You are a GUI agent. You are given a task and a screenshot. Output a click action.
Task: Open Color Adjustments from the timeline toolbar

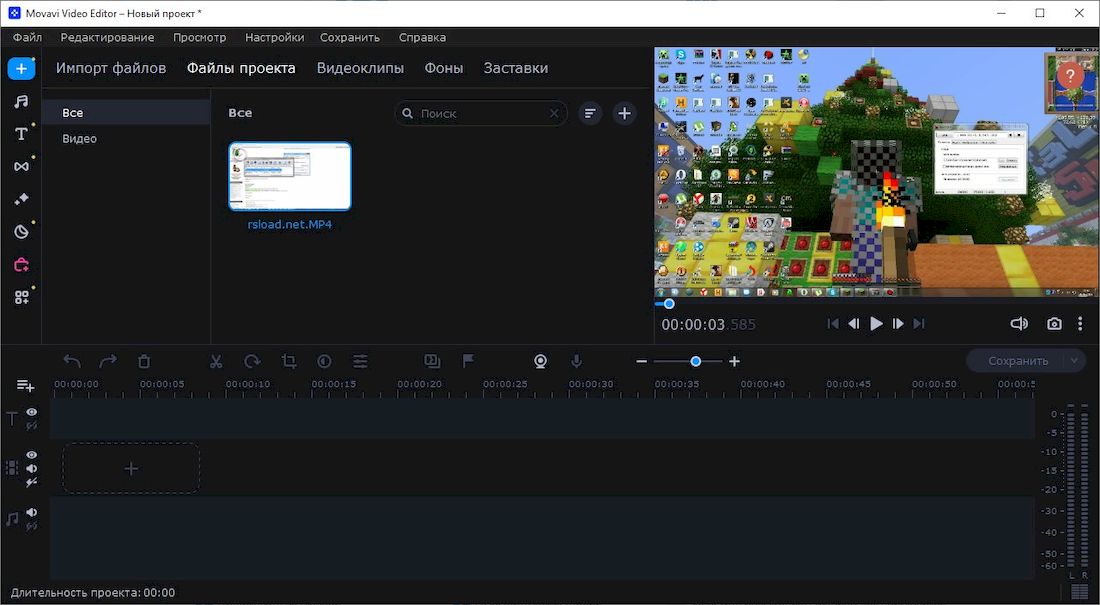(x=324, y=360)
